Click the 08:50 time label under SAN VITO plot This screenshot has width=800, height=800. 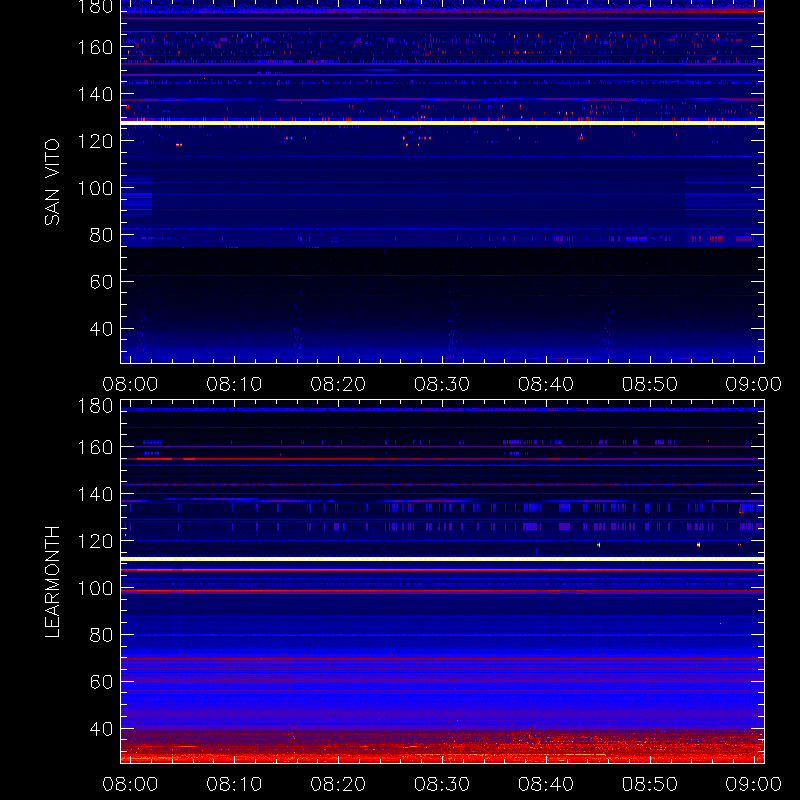pos(649,384)
